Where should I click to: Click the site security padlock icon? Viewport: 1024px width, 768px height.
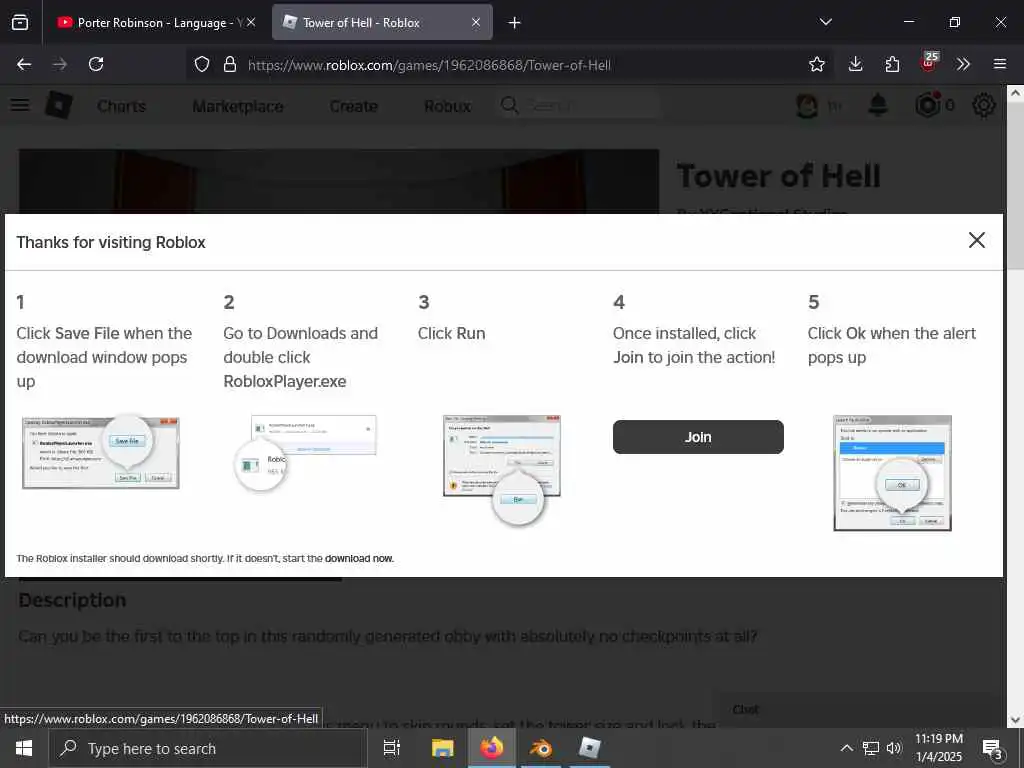230,64
